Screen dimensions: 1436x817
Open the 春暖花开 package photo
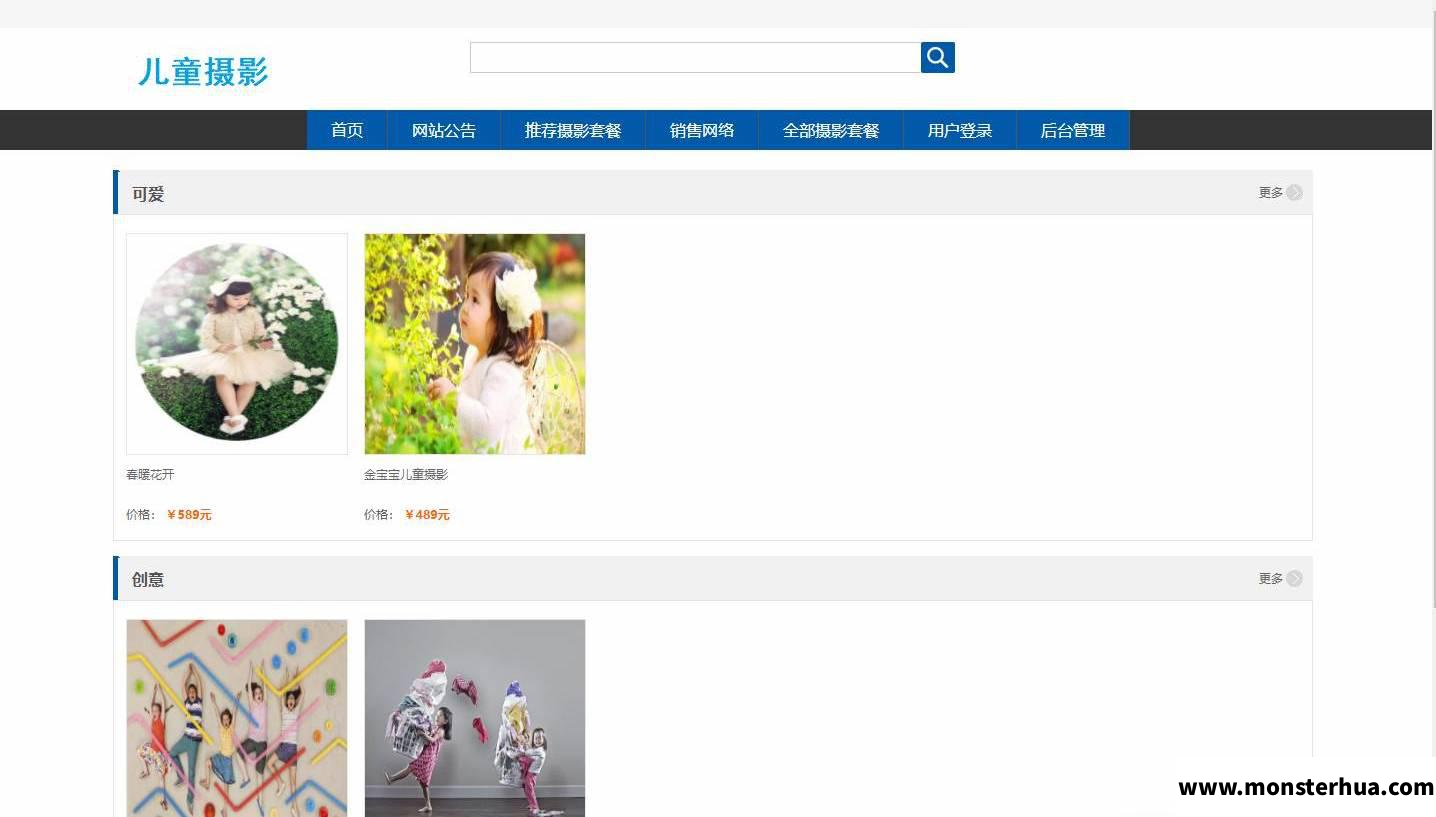(237, 344)
